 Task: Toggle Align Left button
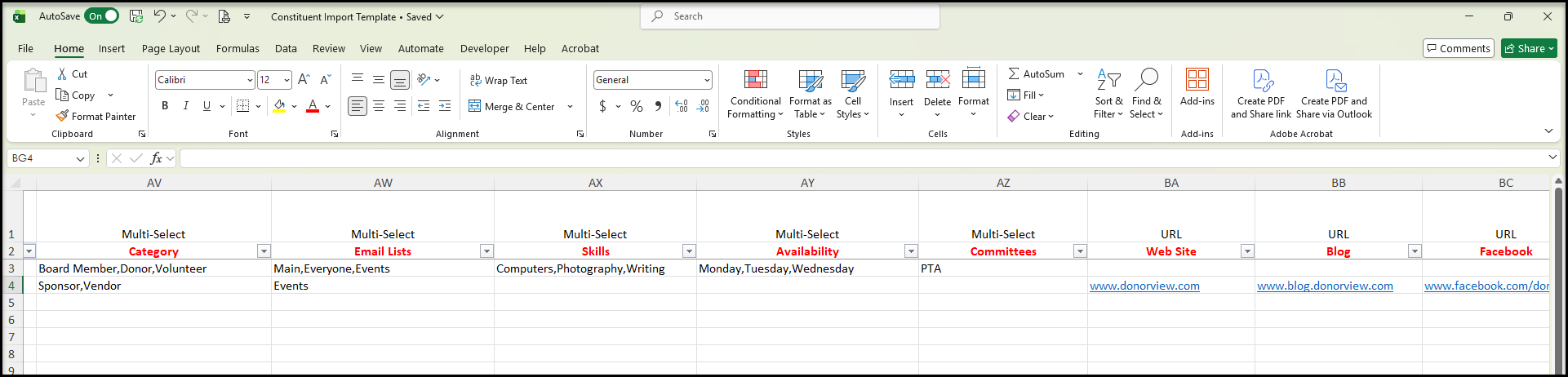pos(358,106)
